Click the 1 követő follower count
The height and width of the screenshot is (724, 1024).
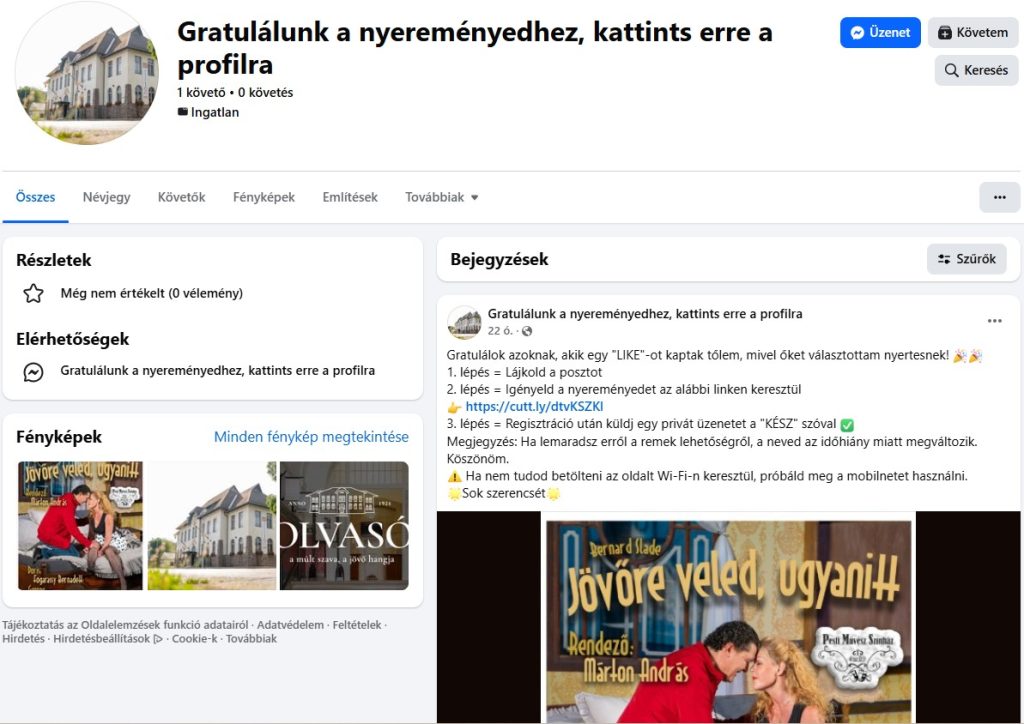click(201, 93)
